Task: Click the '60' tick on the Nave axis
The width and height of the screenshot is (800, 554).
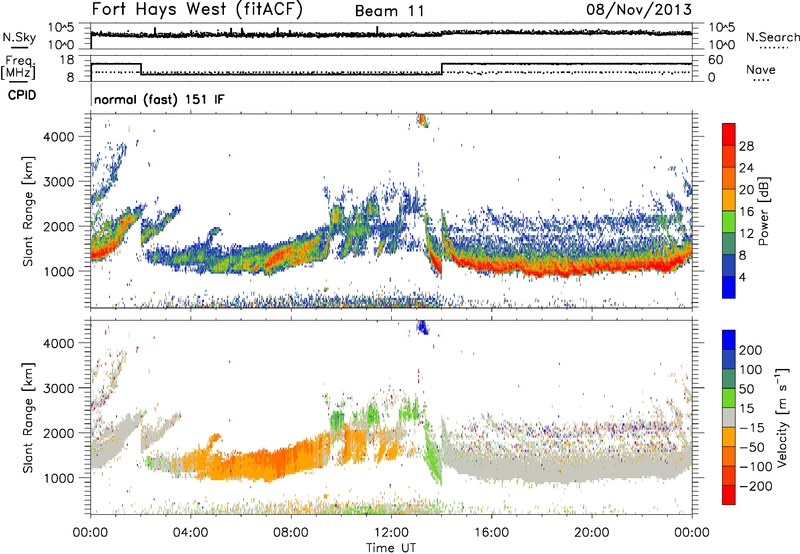Action: [x=715, y=60]
